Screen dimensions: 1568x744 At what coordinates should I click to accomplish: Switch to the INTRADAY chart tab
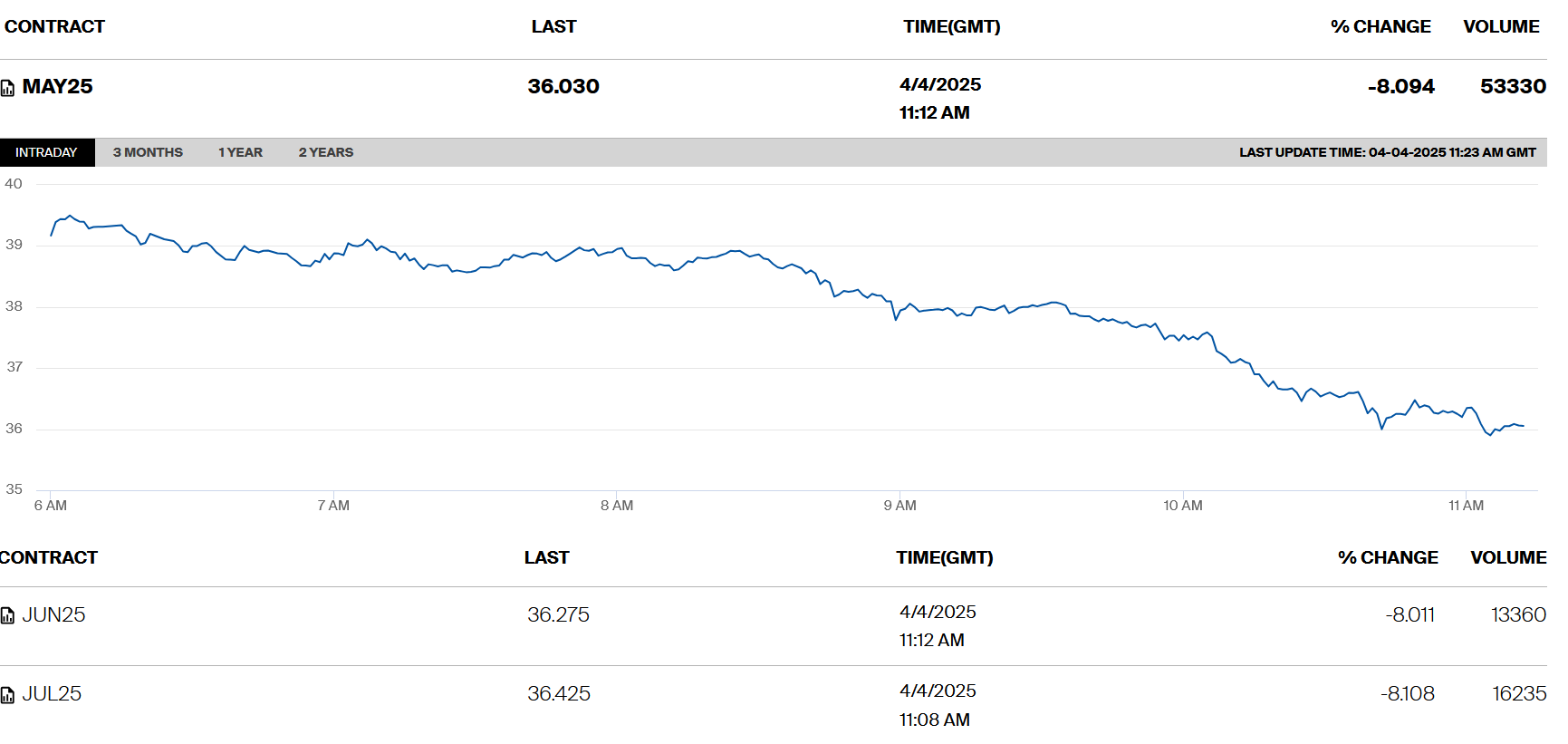click(46, 152)
